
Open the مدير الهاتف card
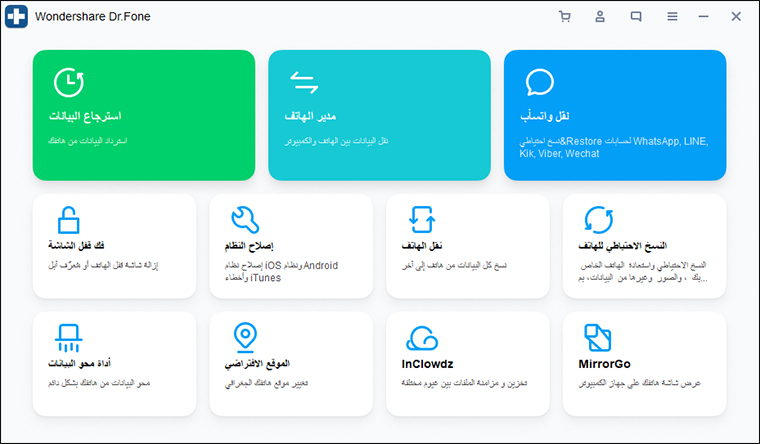coord(380,115)
